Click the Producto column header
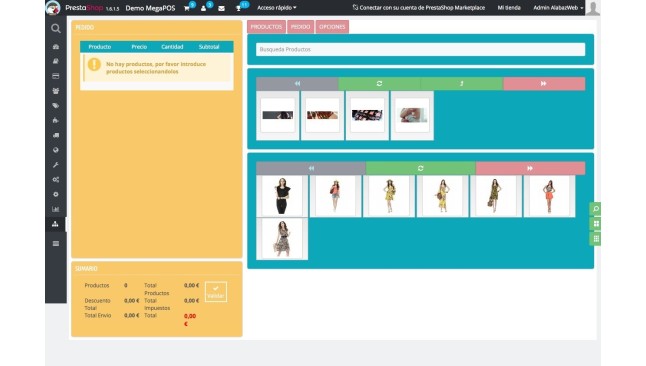This screenshot has height=366, width=646. point(100,47)
